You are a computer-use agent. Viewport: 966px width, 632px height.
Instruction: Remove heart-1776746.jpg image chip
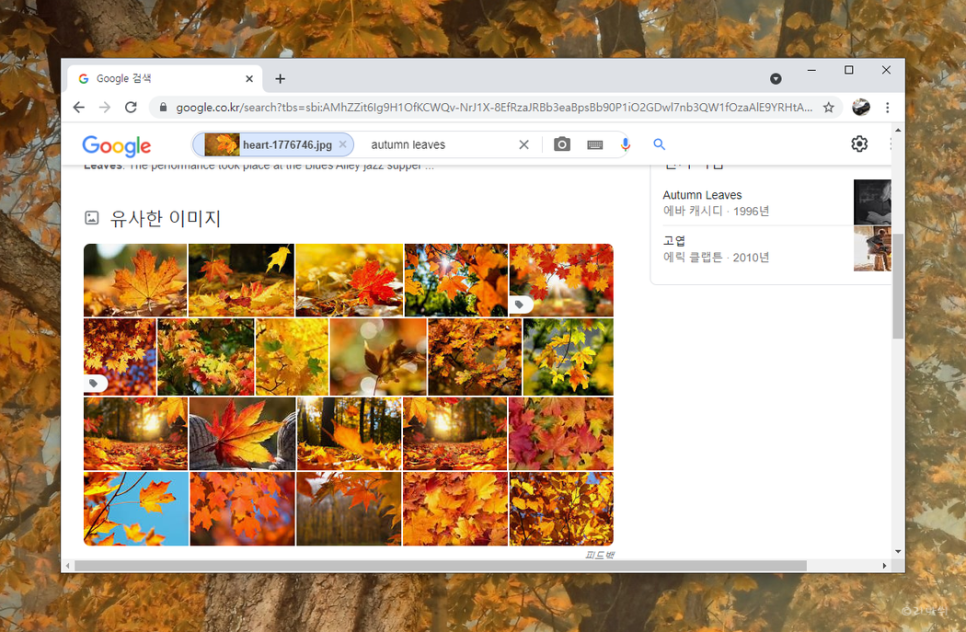coord(343,144)
